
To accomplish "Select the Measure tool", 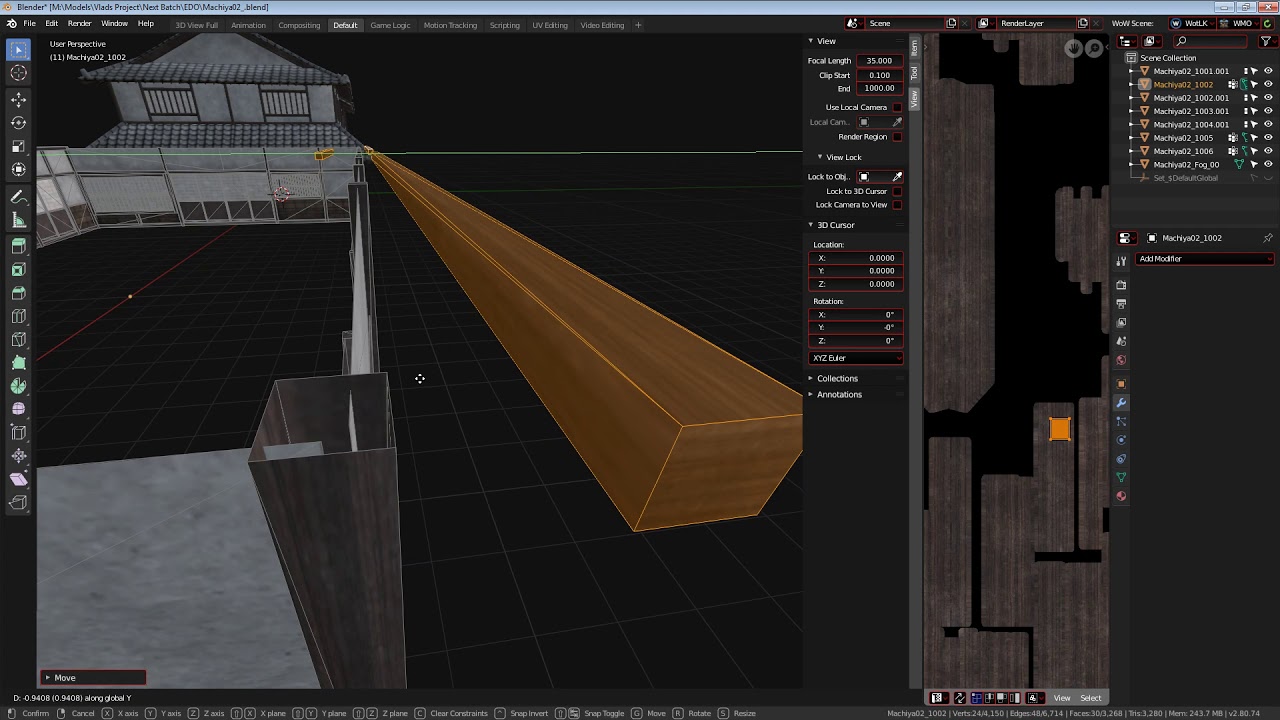I will tap(18, 220).
